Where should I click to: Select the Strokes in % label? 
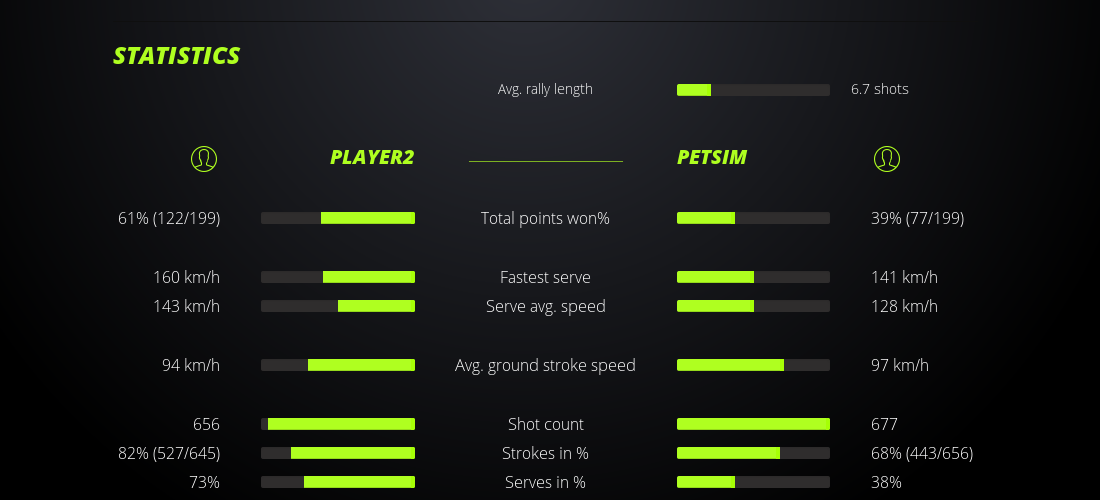pos(545,453)
